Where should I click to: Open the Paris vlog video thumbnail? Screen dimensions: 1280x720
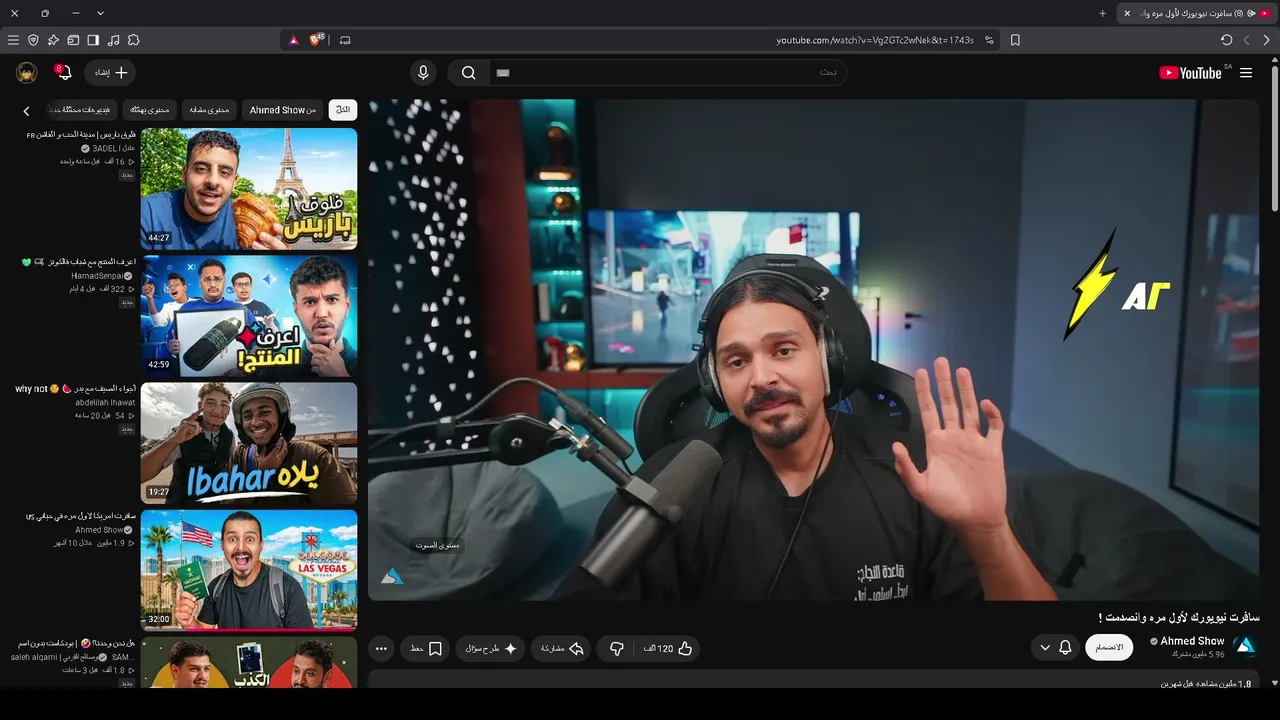[x=249, y=189]
